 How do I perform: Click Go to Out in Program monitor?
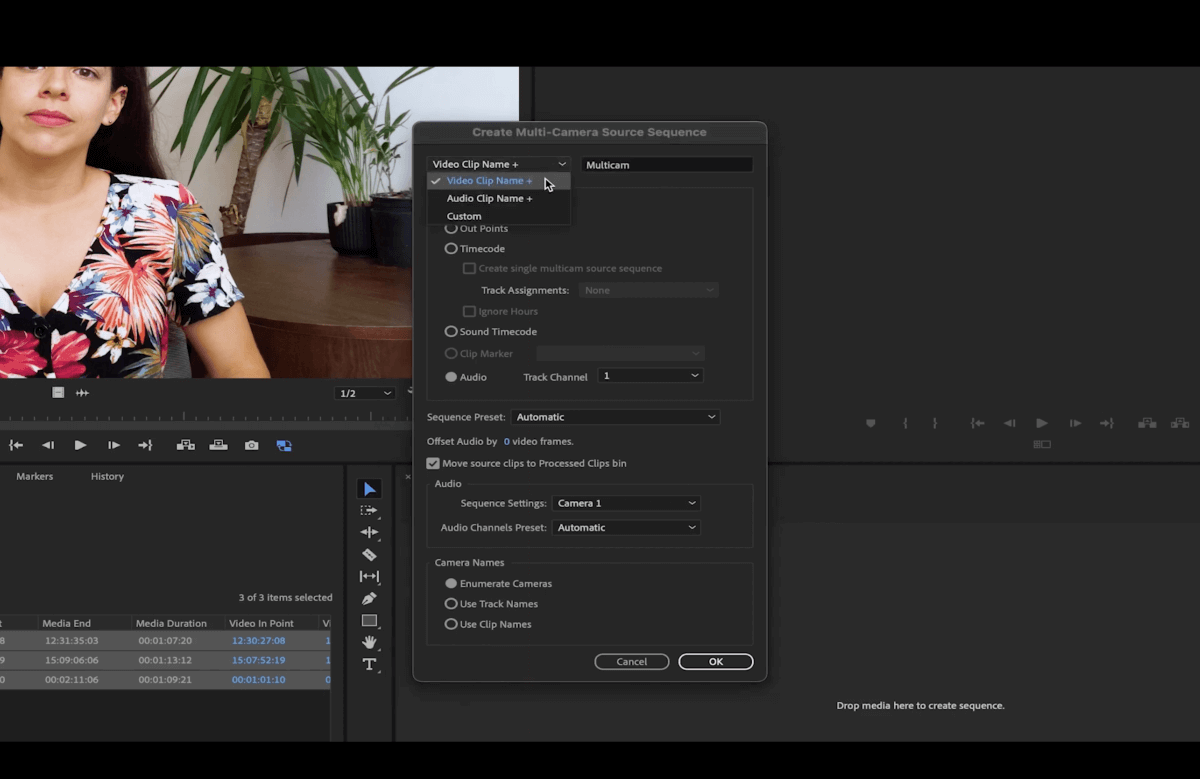click(1107, 423)
